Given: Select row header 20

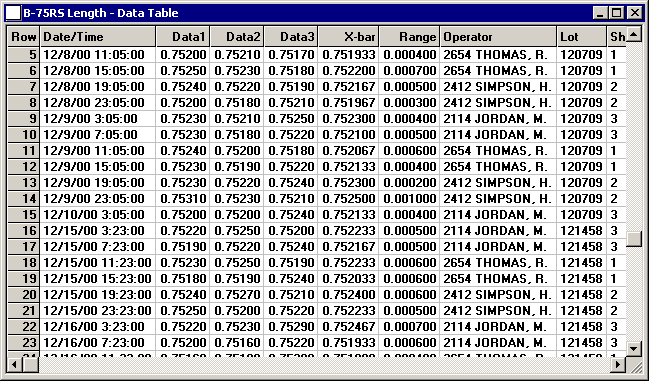Looking at the screenshot, I should (24, 295).
